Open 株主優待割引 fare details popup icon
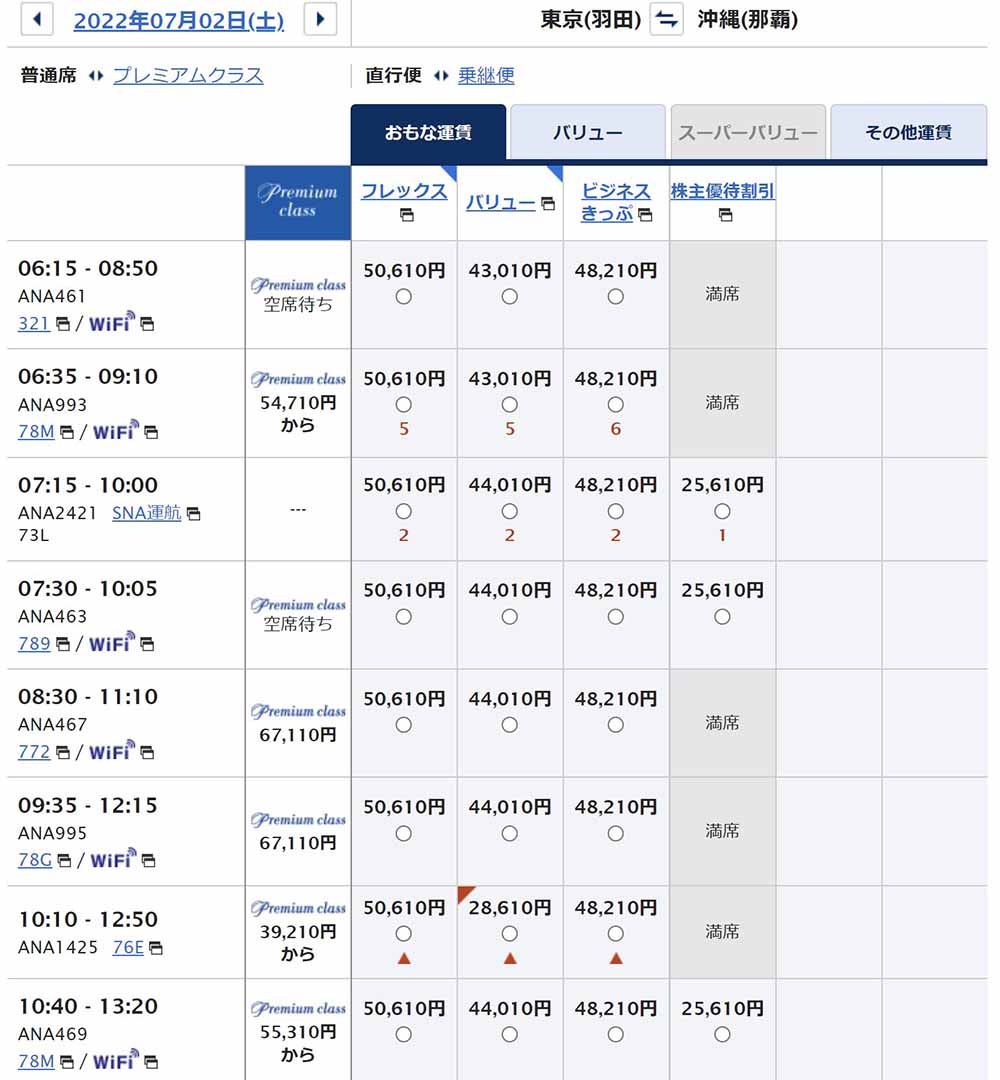The width and height of the screenshot is (1000, 1080). [725, 216]
